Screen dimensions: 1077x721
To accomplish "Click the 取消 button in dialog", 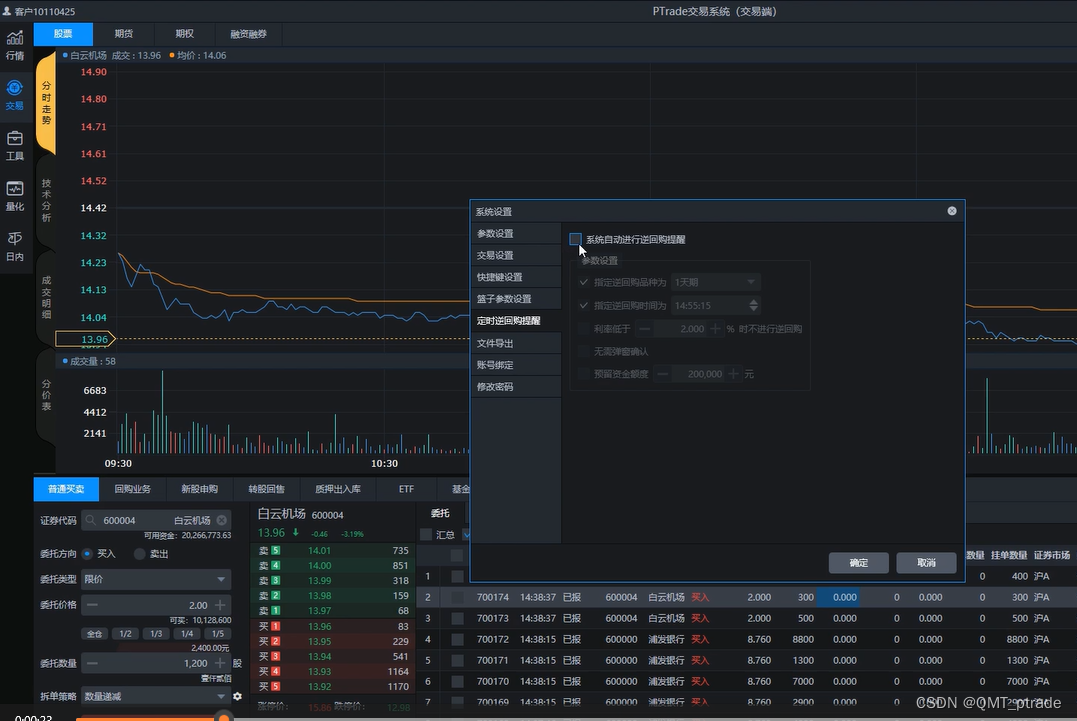I will (926, 562).
